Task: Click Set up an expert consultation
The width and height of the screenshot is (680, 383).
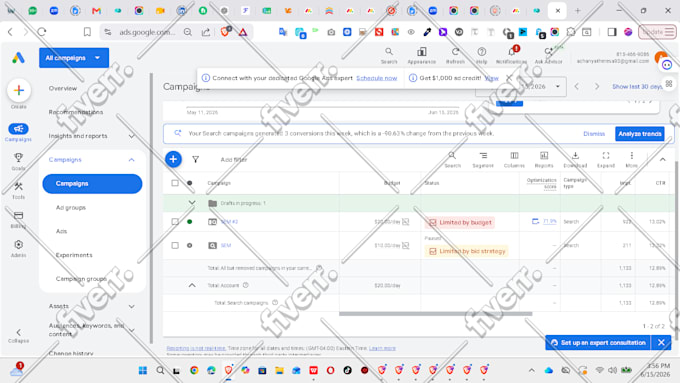Action: [598, 343]
